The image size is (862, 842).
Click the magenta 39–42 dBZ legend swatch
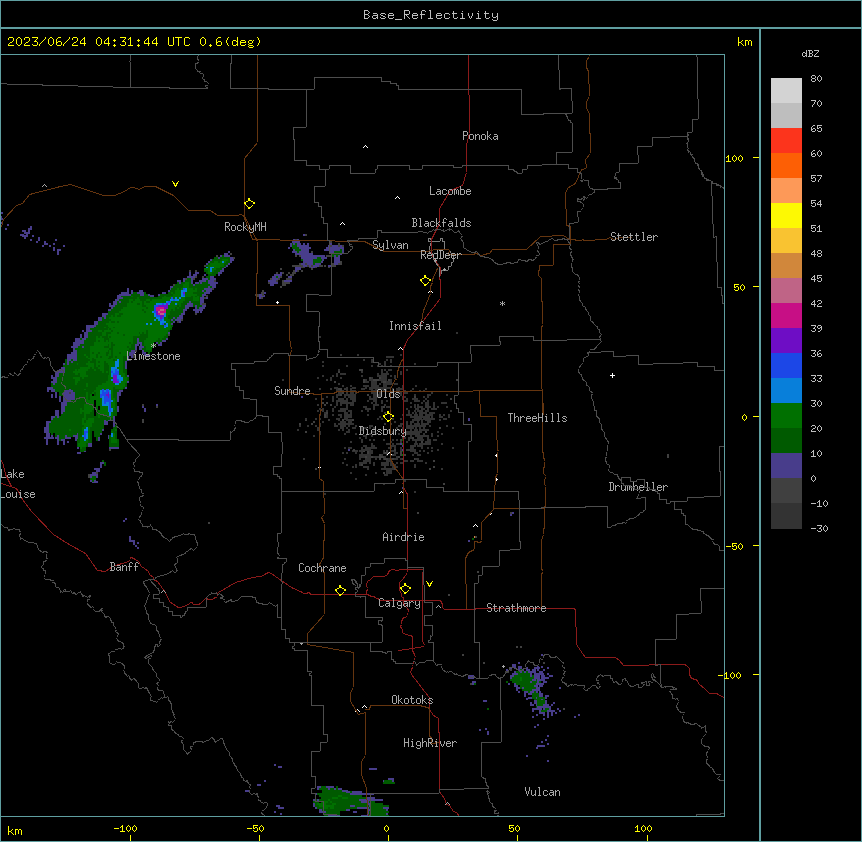click(786, 315)
